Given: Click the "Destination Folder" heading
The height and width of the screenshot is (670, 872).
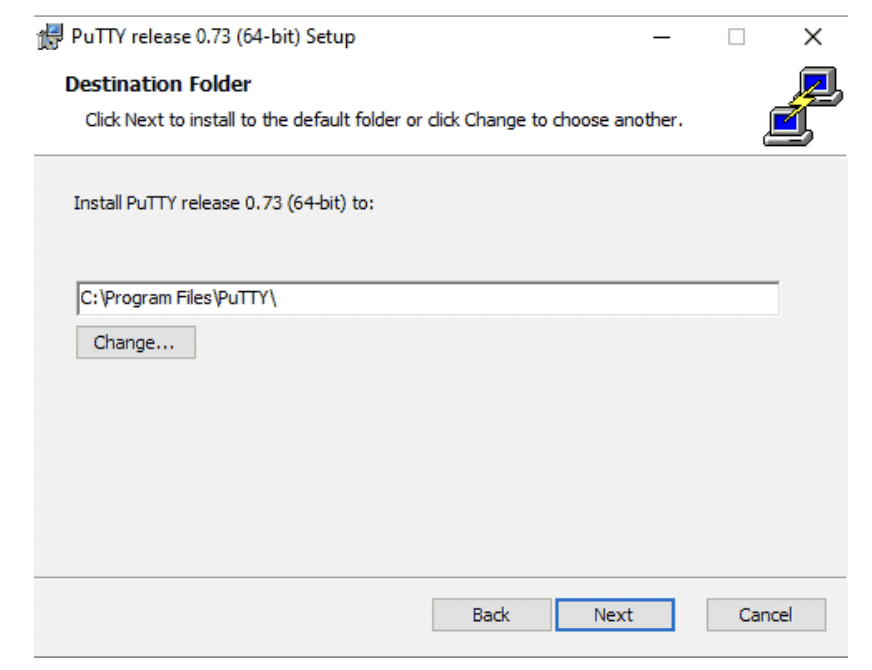Looking at the screenshot, I should click(158, 84).
